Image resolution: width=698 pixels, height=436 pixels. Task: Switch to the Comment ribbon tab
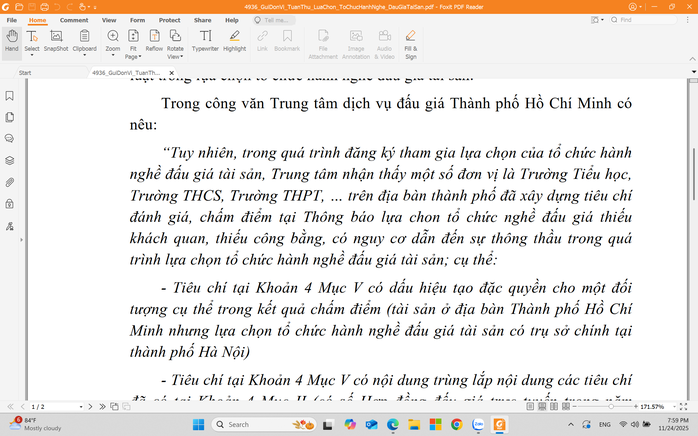(74, 20)
